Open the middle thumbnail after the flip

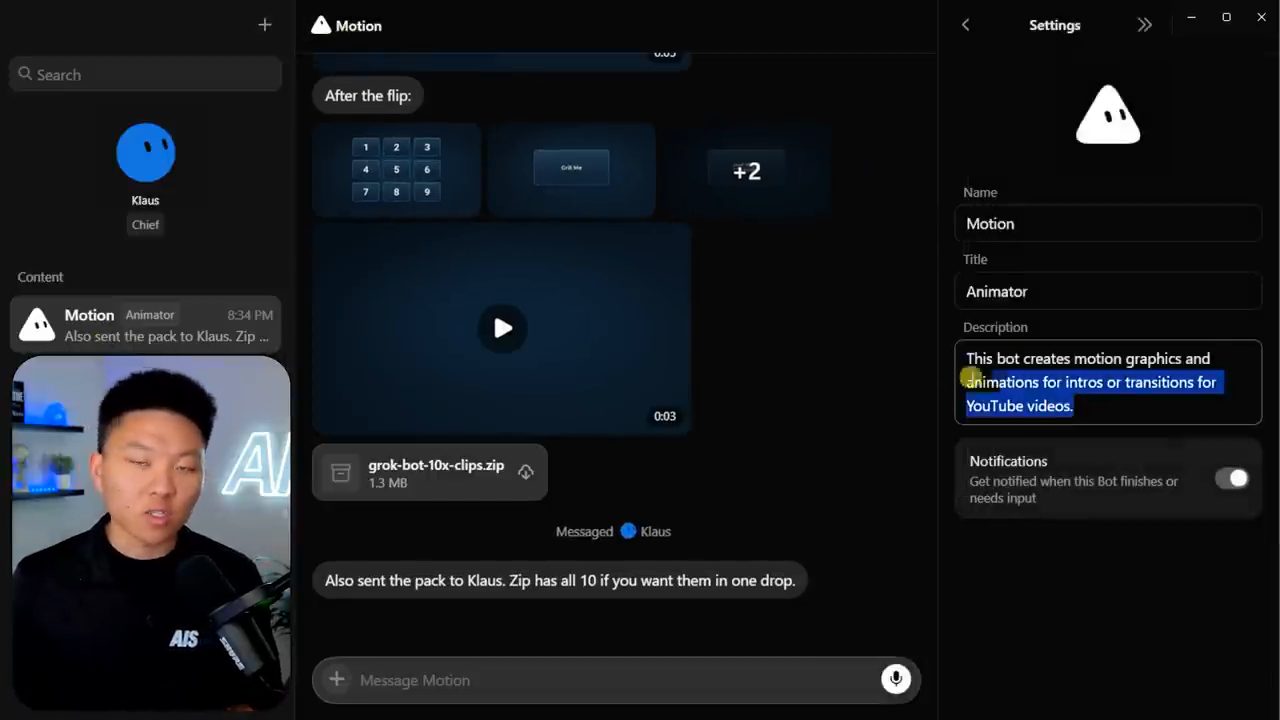coord(571,170)
